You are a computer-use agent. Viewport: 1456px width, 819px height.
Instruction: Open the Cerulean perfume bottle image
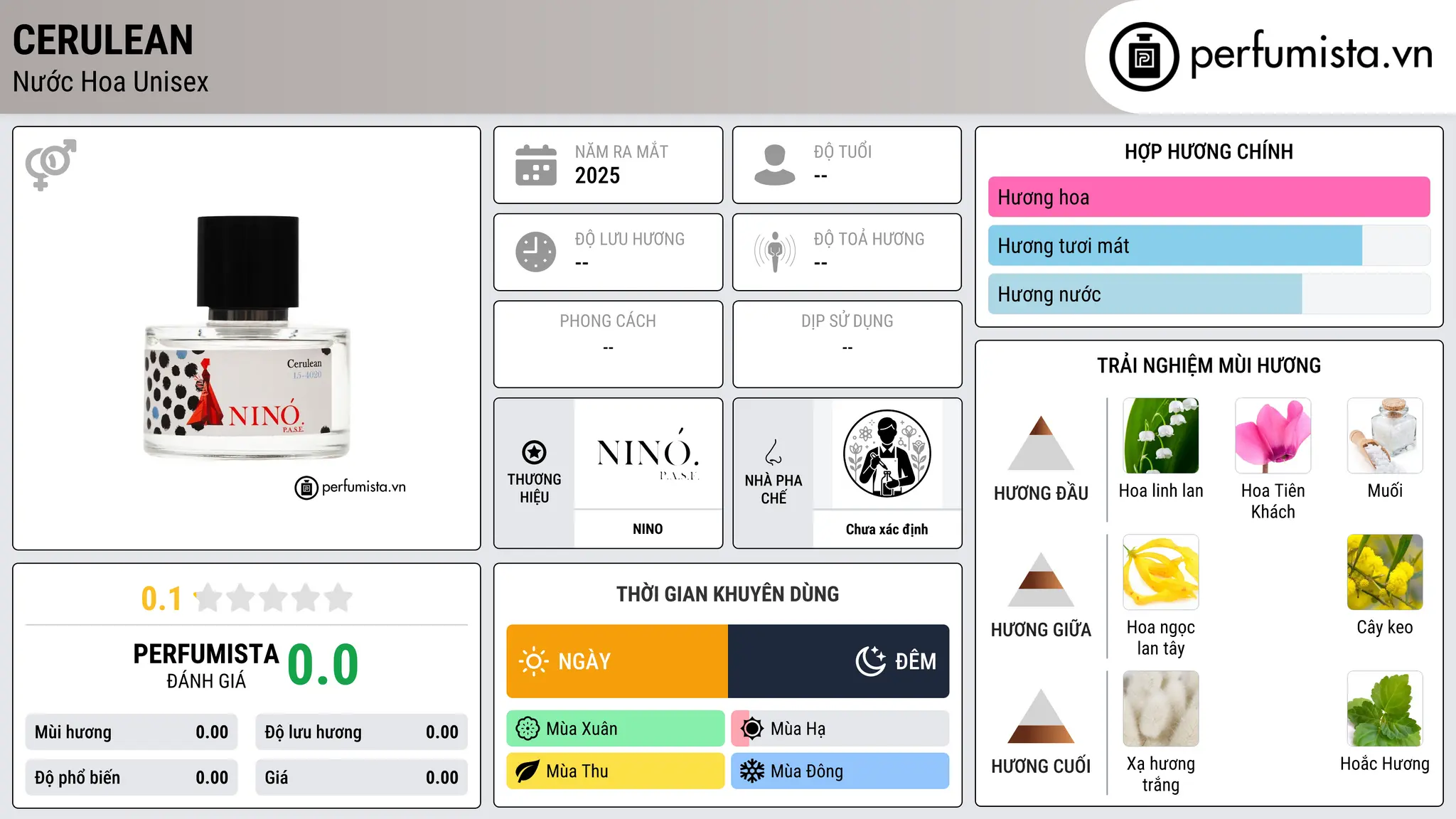[247, 338]
